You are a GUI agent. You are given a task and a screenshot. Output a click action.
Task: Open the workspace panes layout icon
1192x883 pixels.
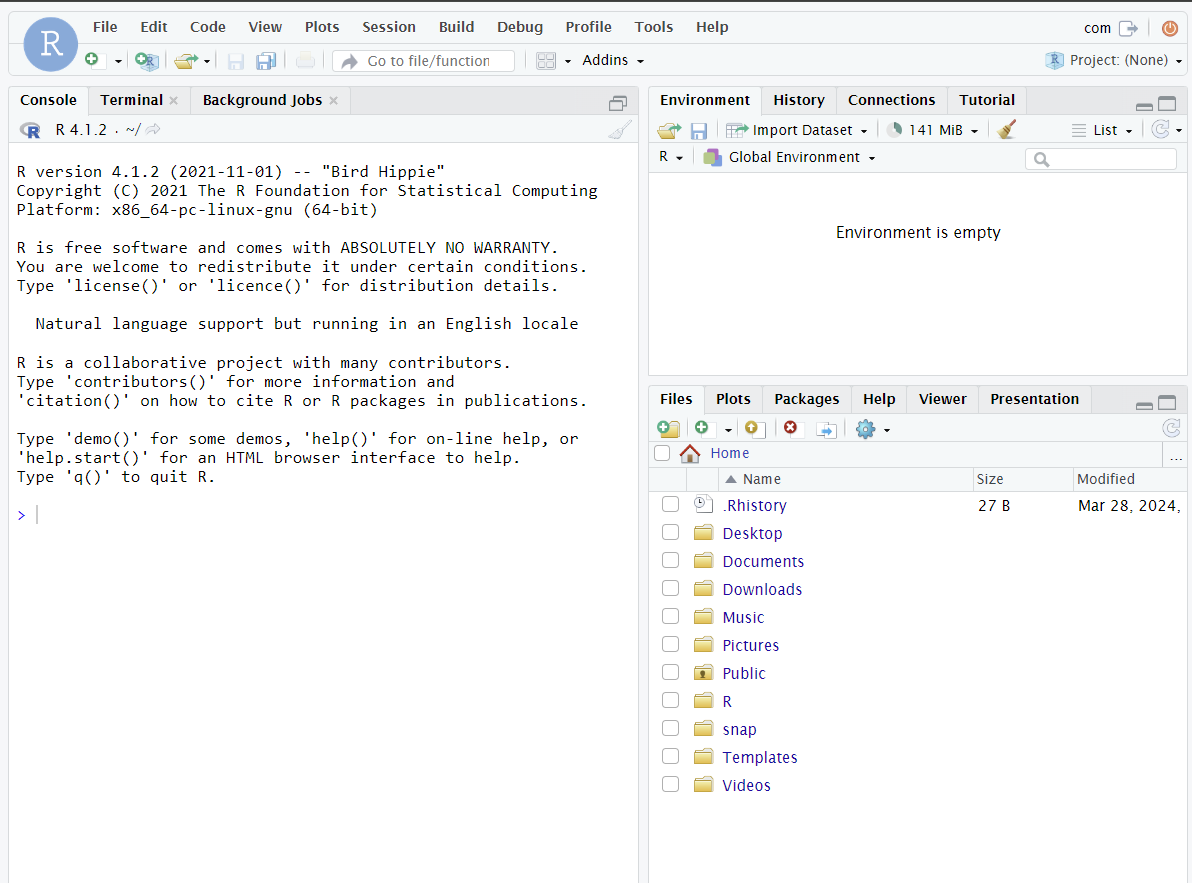pyautogui.click(x=546, y=61)
